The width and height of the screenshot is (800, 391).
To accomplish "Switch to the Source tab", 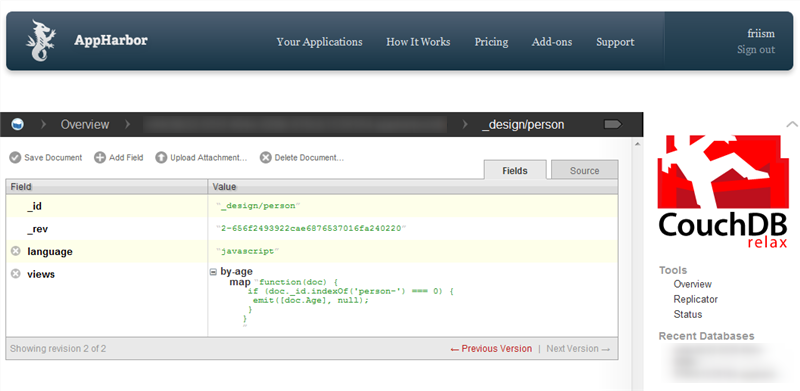I will (x=584, y=170).
